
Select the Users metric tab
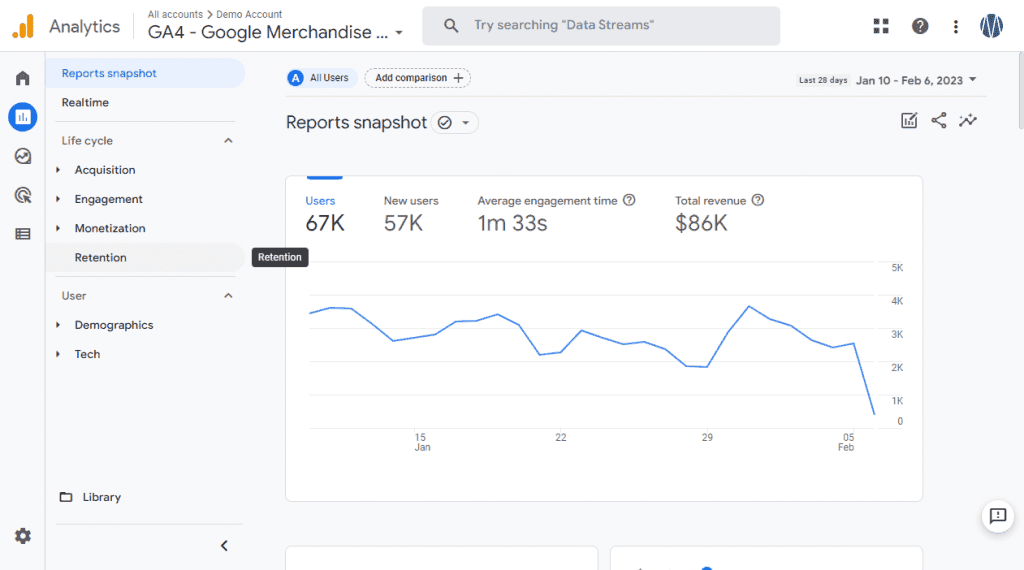[324, 213]
